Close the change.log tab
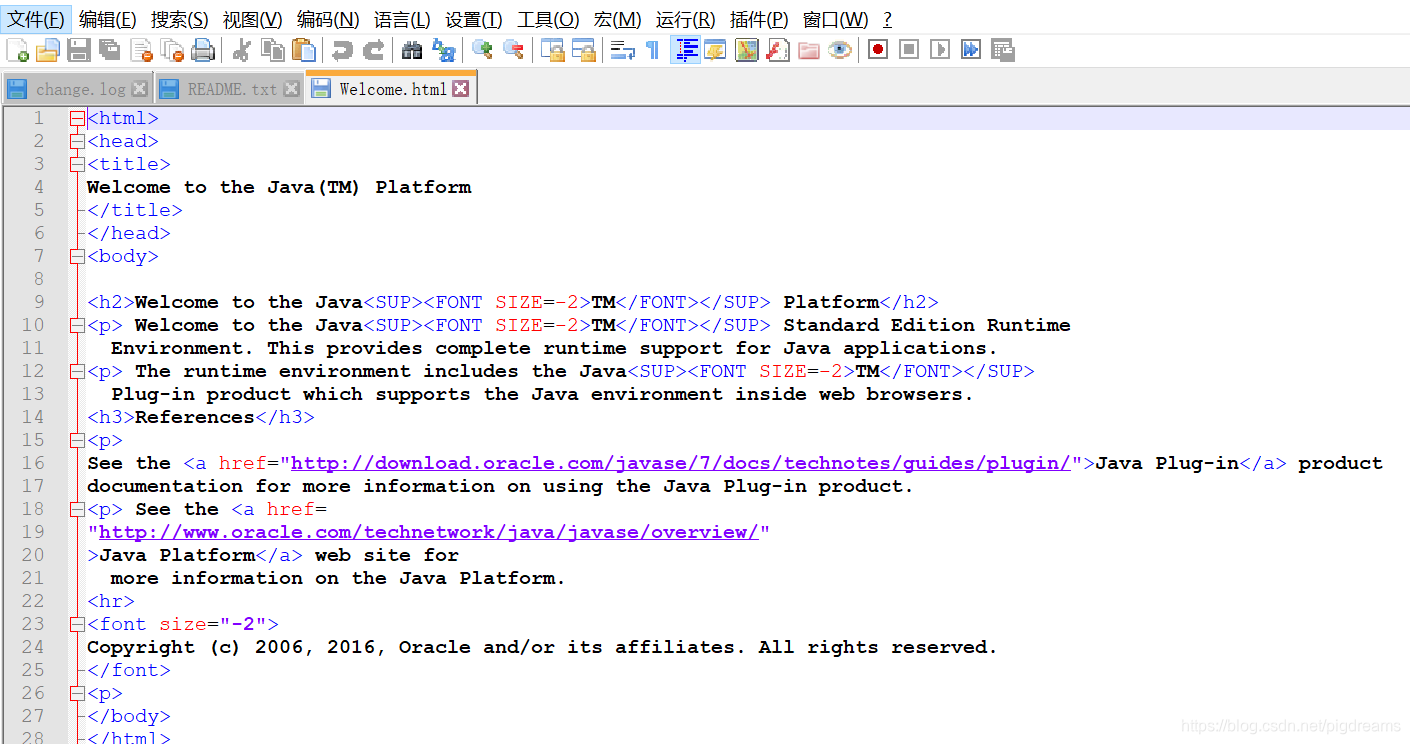The width and height of the screenshot is (1410, 744). click(x=140, y=89)
